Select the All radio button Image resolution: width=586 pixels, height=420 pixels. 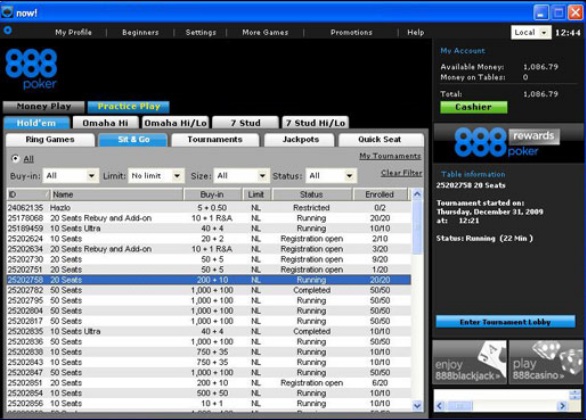click(15, 159)
